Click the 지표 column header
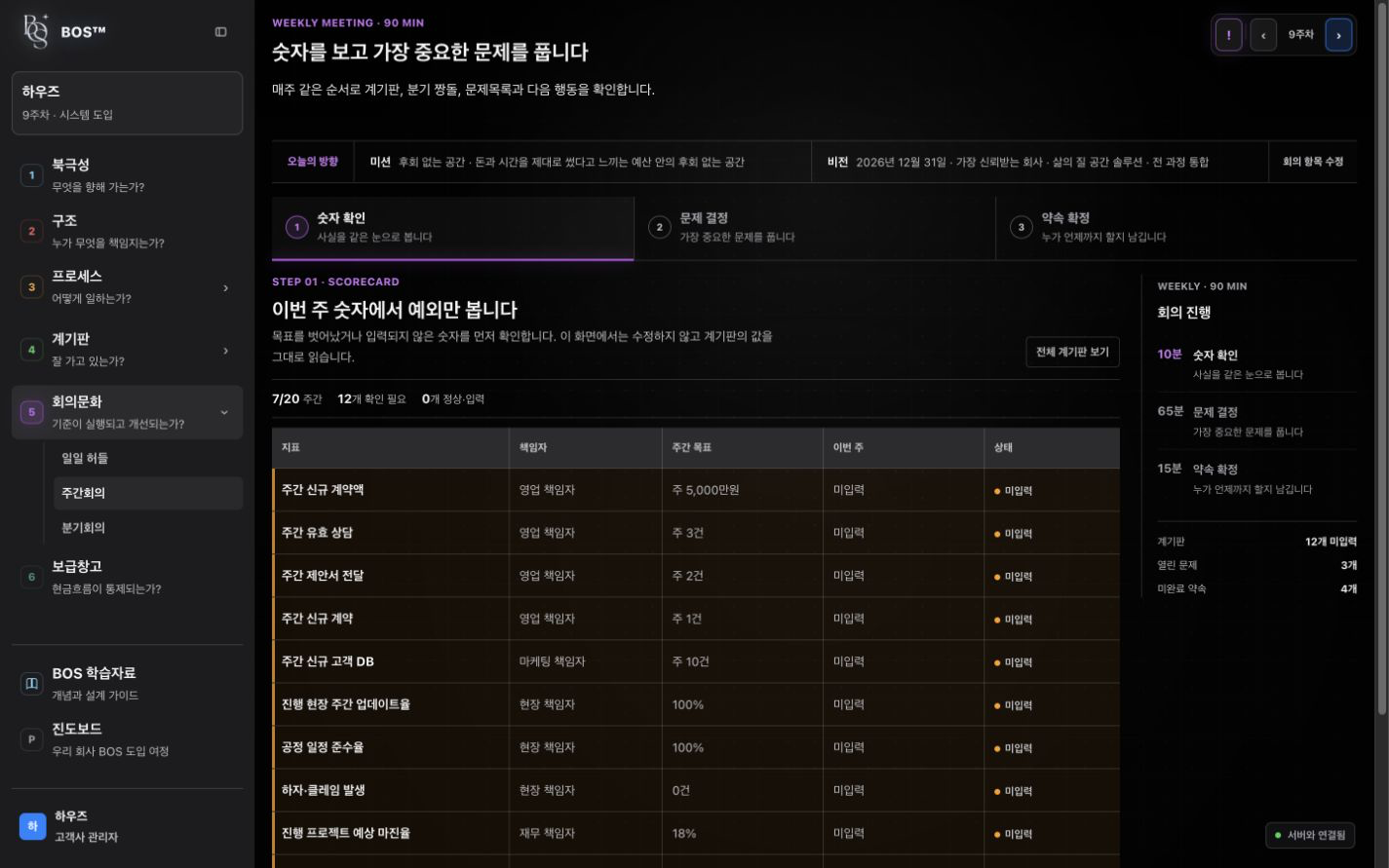 390,448
